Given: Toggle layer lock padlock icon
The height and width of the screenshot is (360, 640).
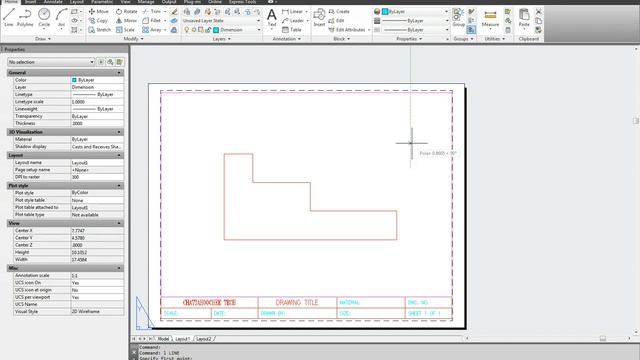Looking at the screenshot, I should (x=208, y=30).
